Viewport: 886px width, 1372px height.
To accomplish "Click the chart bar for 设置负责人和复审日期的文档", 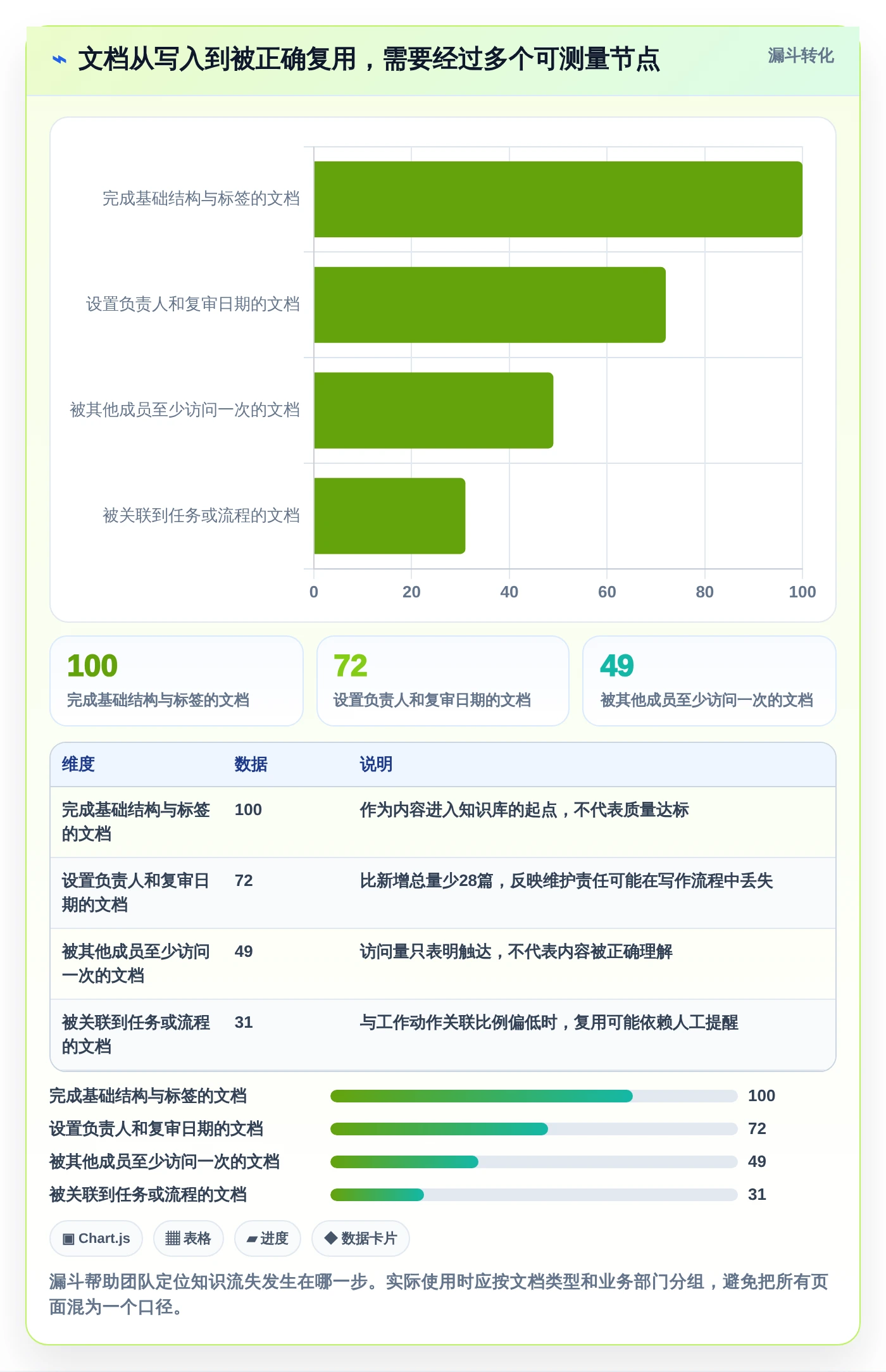I will tap(490, 305).
